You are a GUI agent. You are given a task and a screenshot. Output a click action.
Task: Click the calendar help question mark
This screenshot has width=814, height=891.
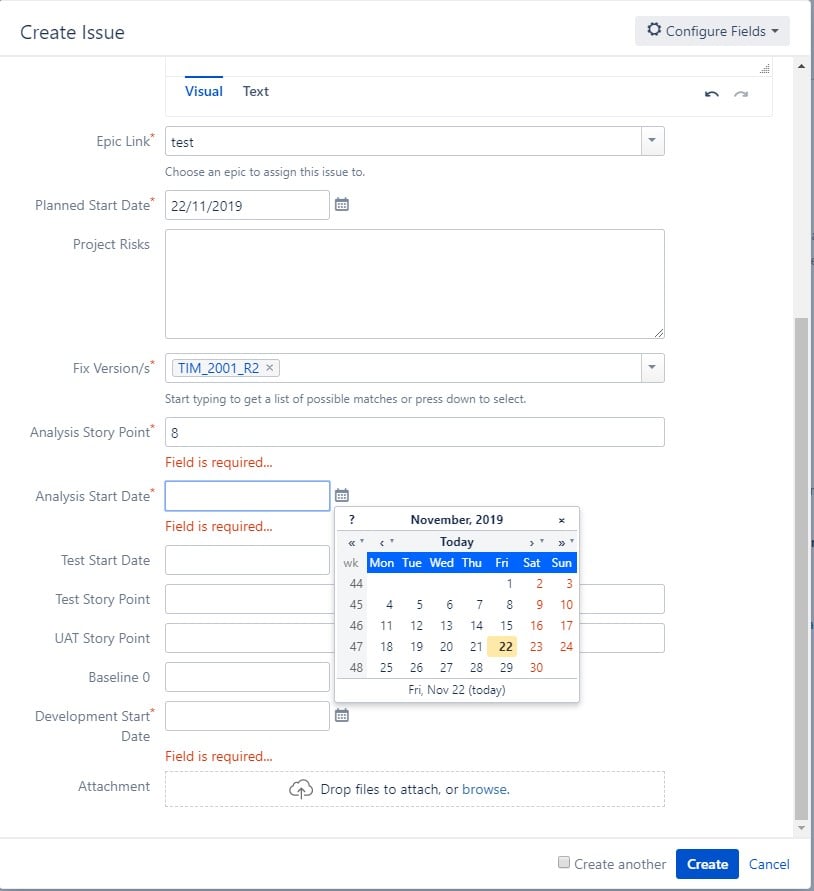tap(352, 519)
